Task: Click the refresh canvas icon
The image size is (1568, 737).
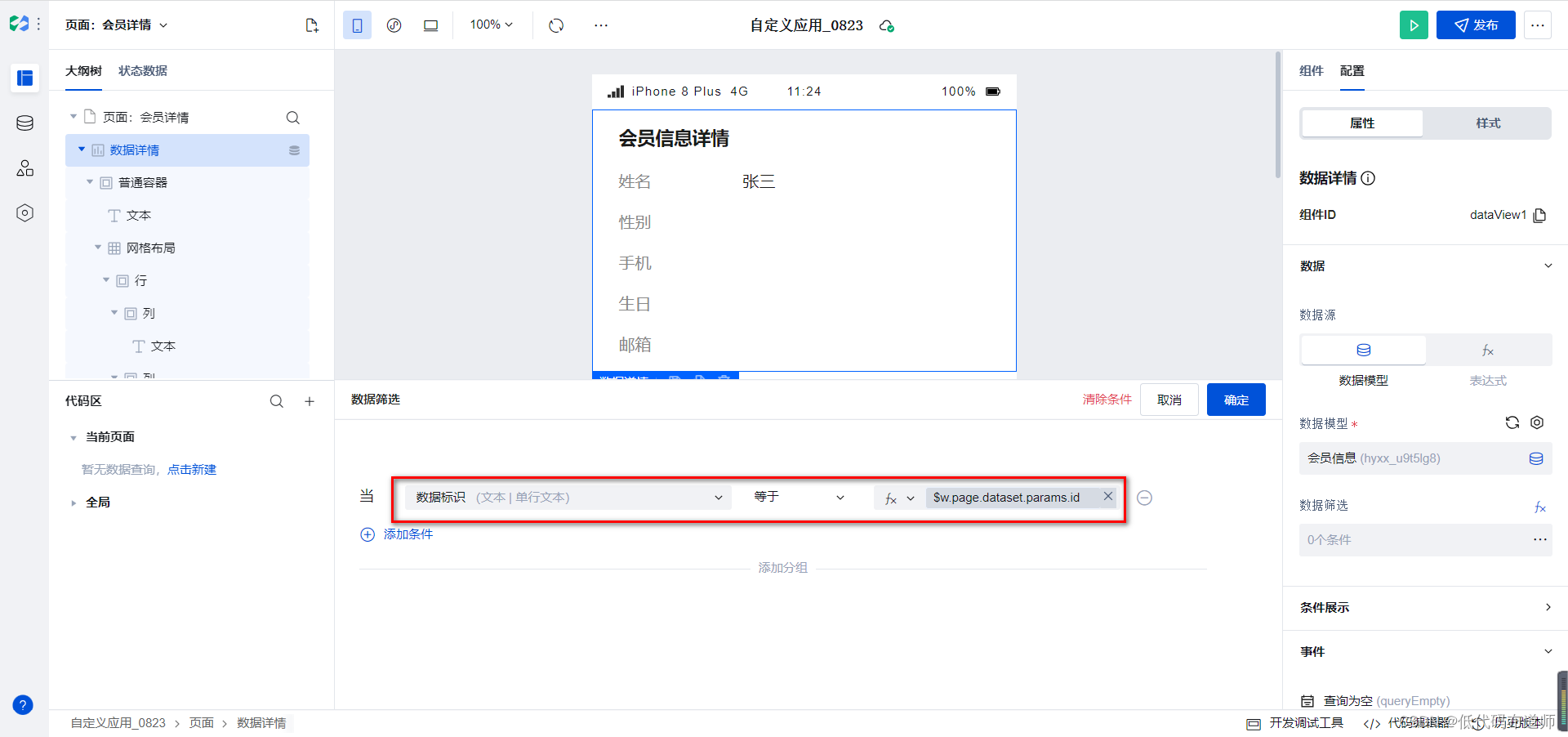Action: pyautogui.click(x=556, y=25)
